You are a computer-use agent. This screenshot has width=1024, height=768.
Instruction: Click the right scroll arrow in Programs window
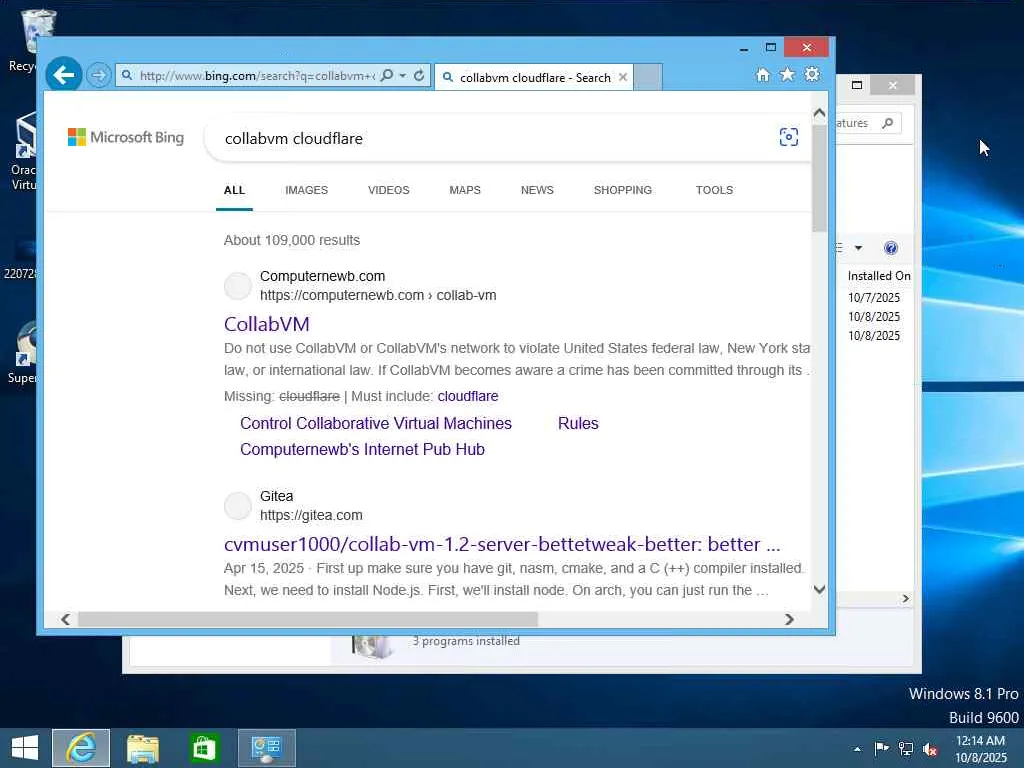905,598
